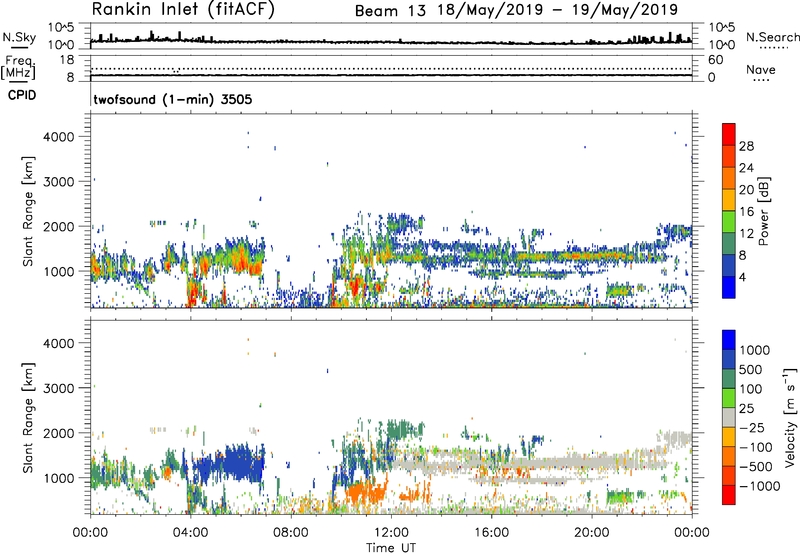Click the 'Time UT' axis title
Screen dimensions: 800x554
coord(391,548)
